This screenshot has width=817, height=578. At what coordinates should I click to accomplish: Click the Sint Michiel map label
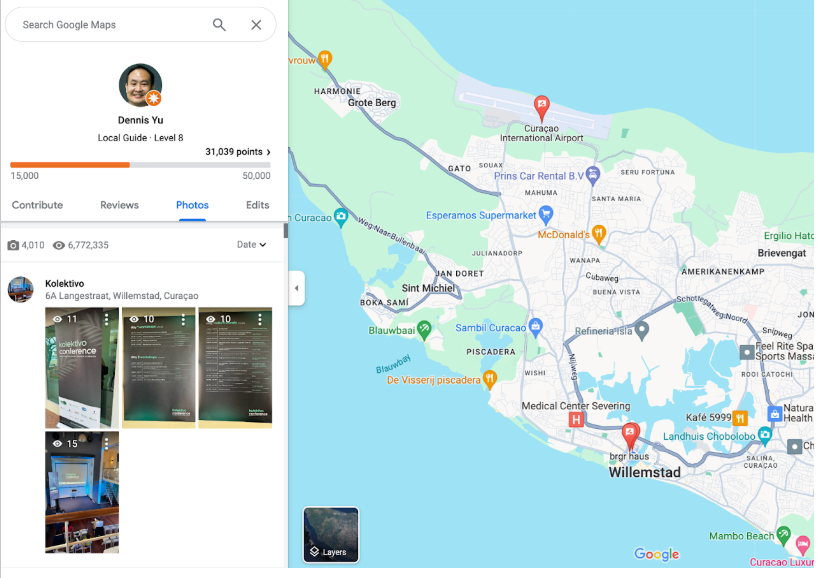pos(428,288)
